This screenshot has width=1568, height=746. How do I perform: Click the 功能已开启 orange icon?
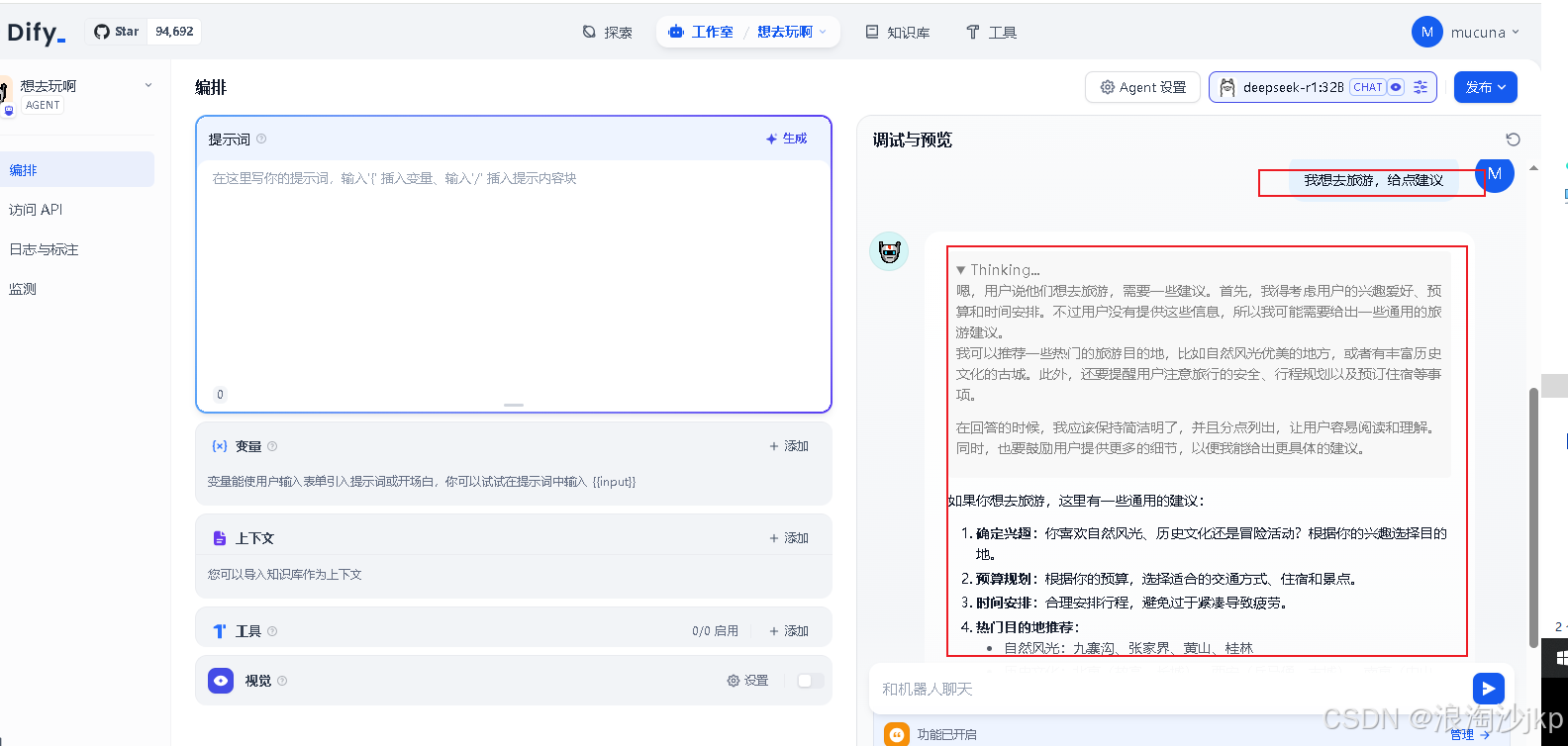point(896,734)
